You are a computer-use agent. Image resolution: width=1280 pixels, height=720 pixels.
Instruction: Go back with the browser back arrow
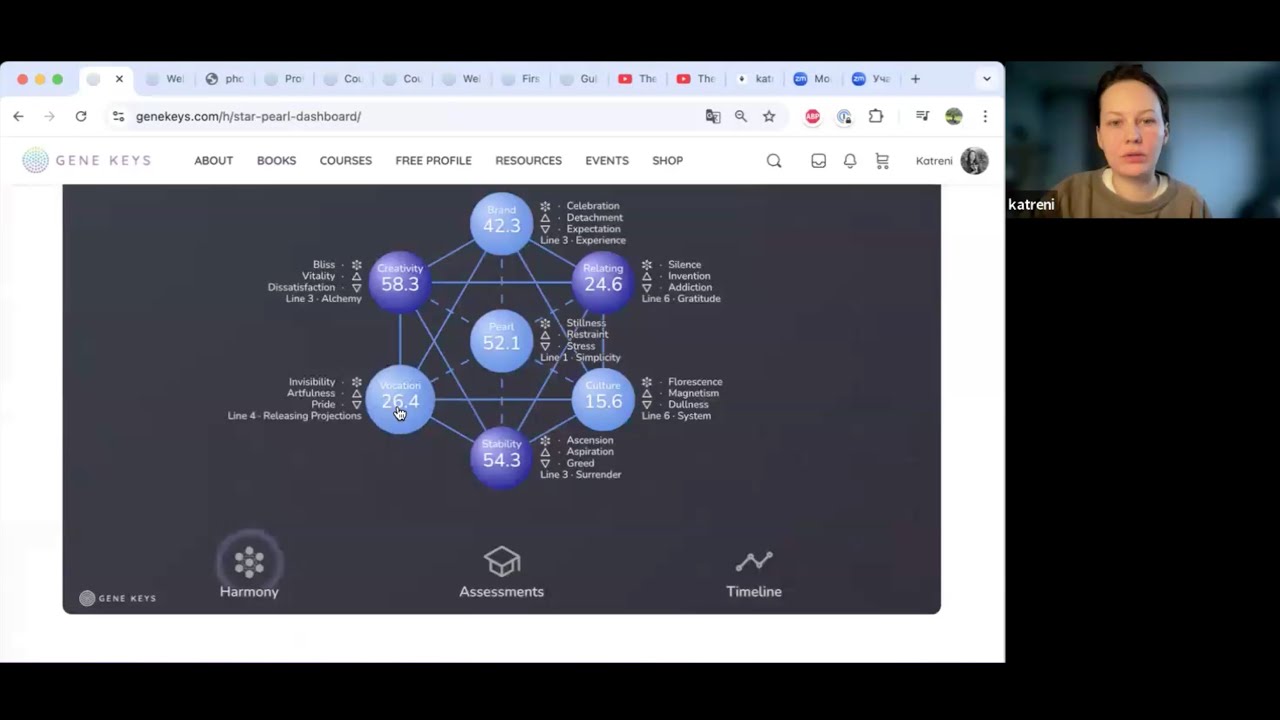18,116
